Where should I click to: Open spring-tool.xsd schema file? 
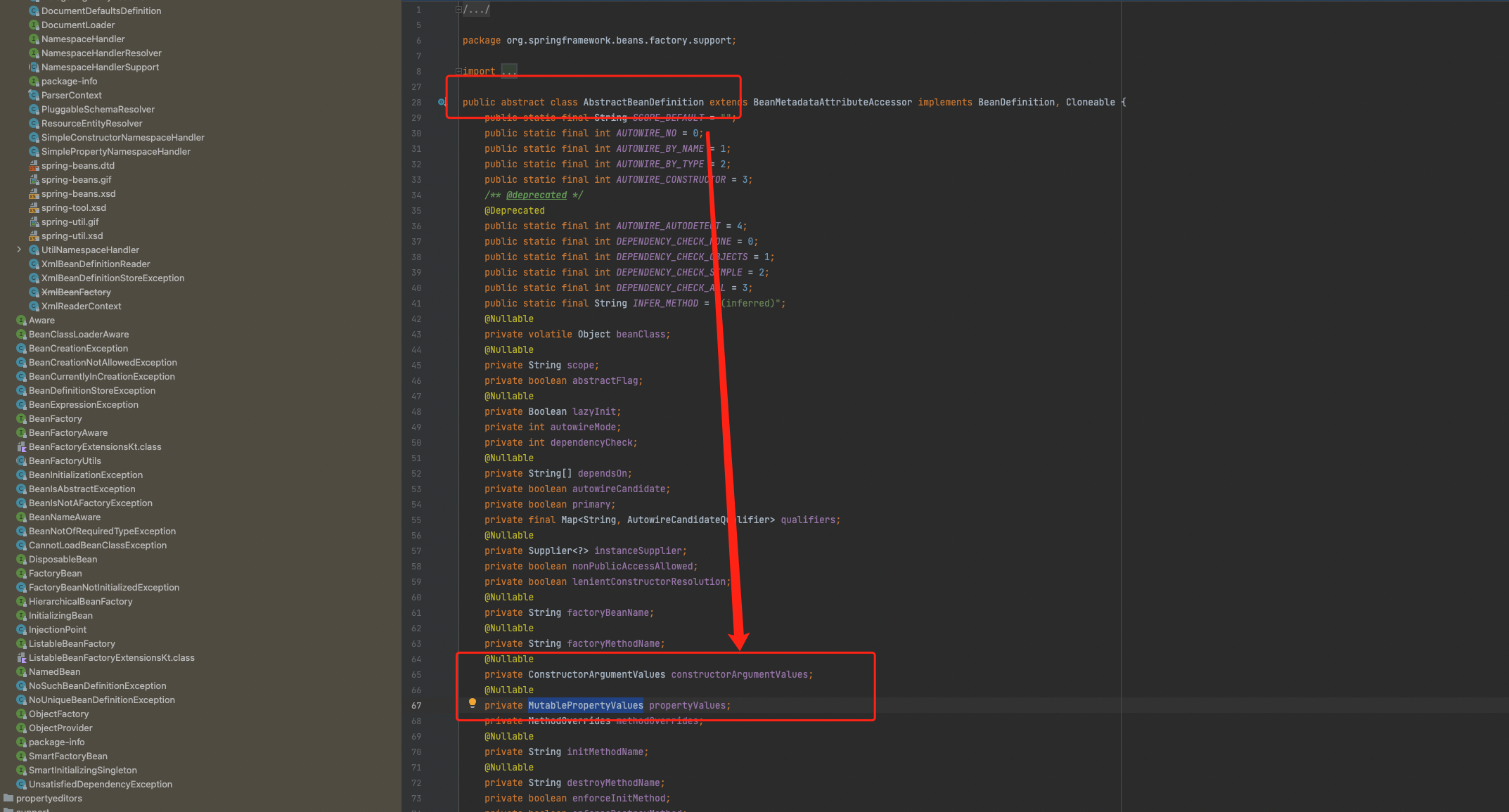74,207
